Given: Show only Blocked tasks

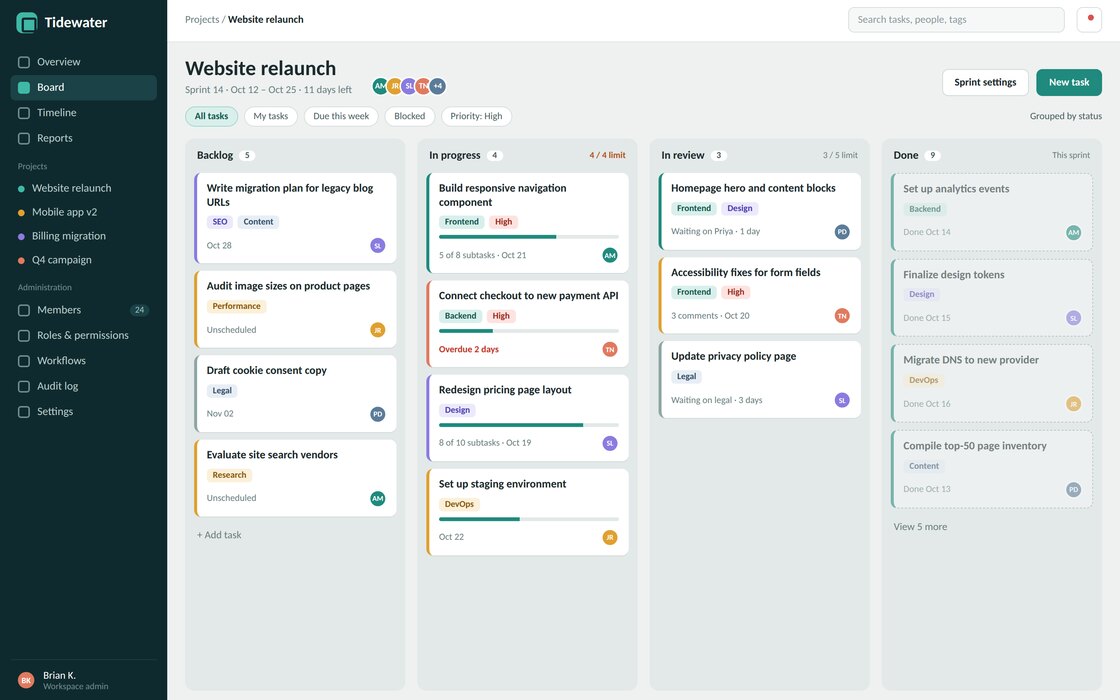Looking at the screenshot, I should click(409, 116).
